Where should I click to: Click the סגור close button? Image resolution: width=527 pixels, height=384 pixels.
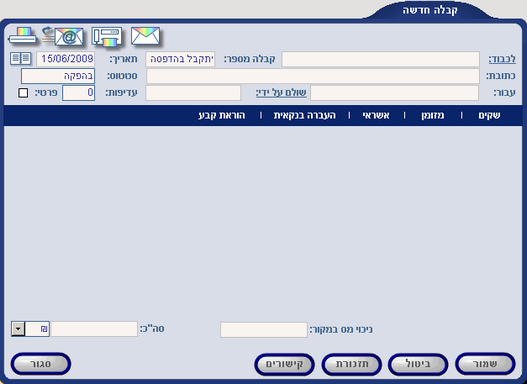pos(41,364)
